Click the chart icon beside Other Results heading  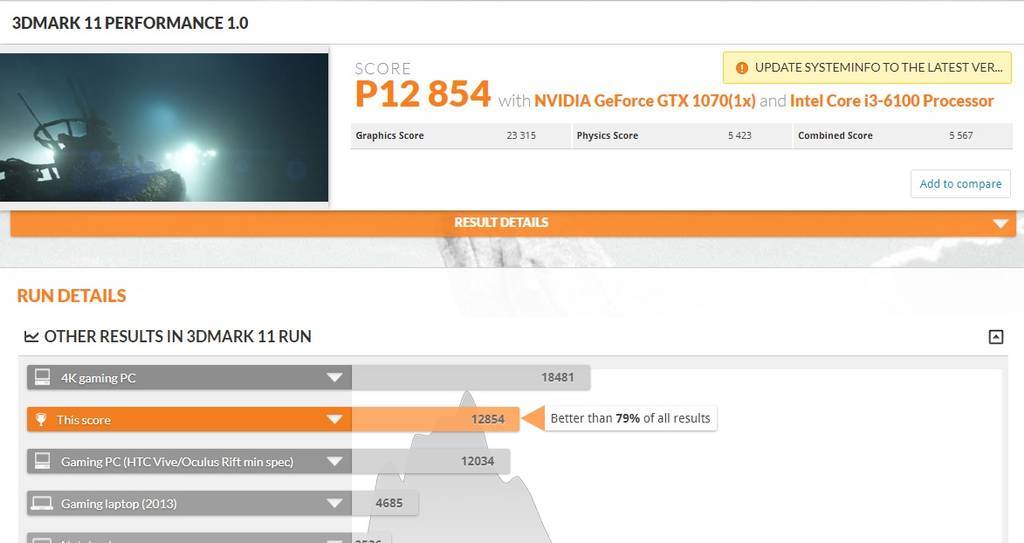click(31, 337)
